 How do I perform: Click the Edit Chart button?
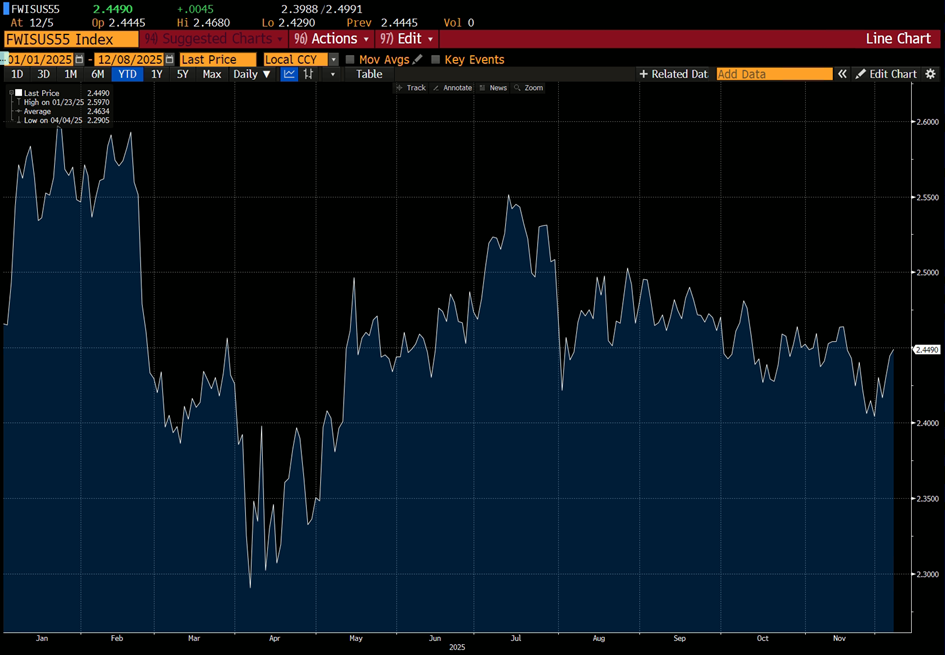886,74
